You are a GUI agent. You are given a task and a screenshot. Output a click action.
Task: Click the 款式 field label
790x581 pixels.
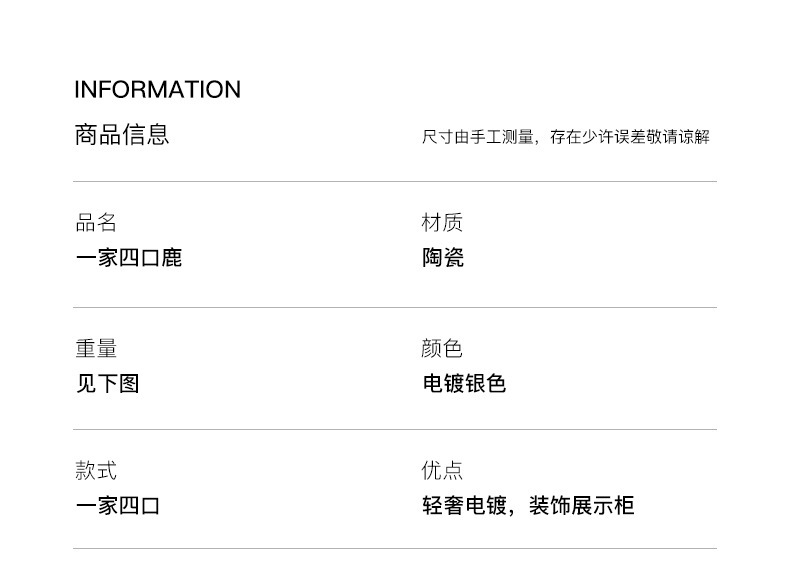point(96,471)
